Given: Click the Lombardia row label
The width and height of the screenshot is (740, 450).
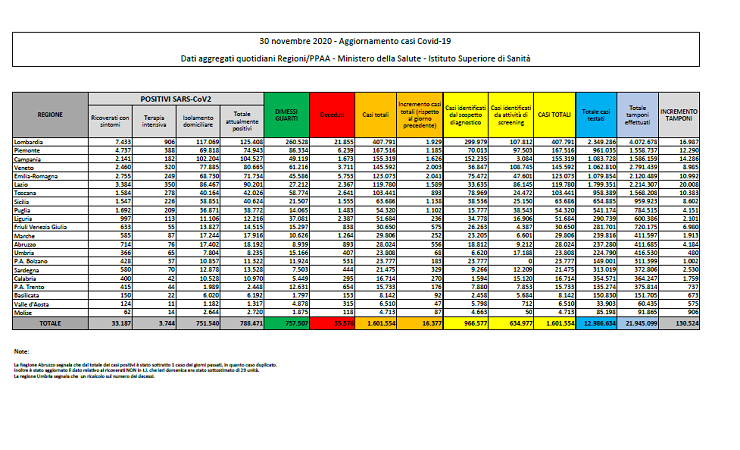Looking at the screenshot, I should 30,142.
